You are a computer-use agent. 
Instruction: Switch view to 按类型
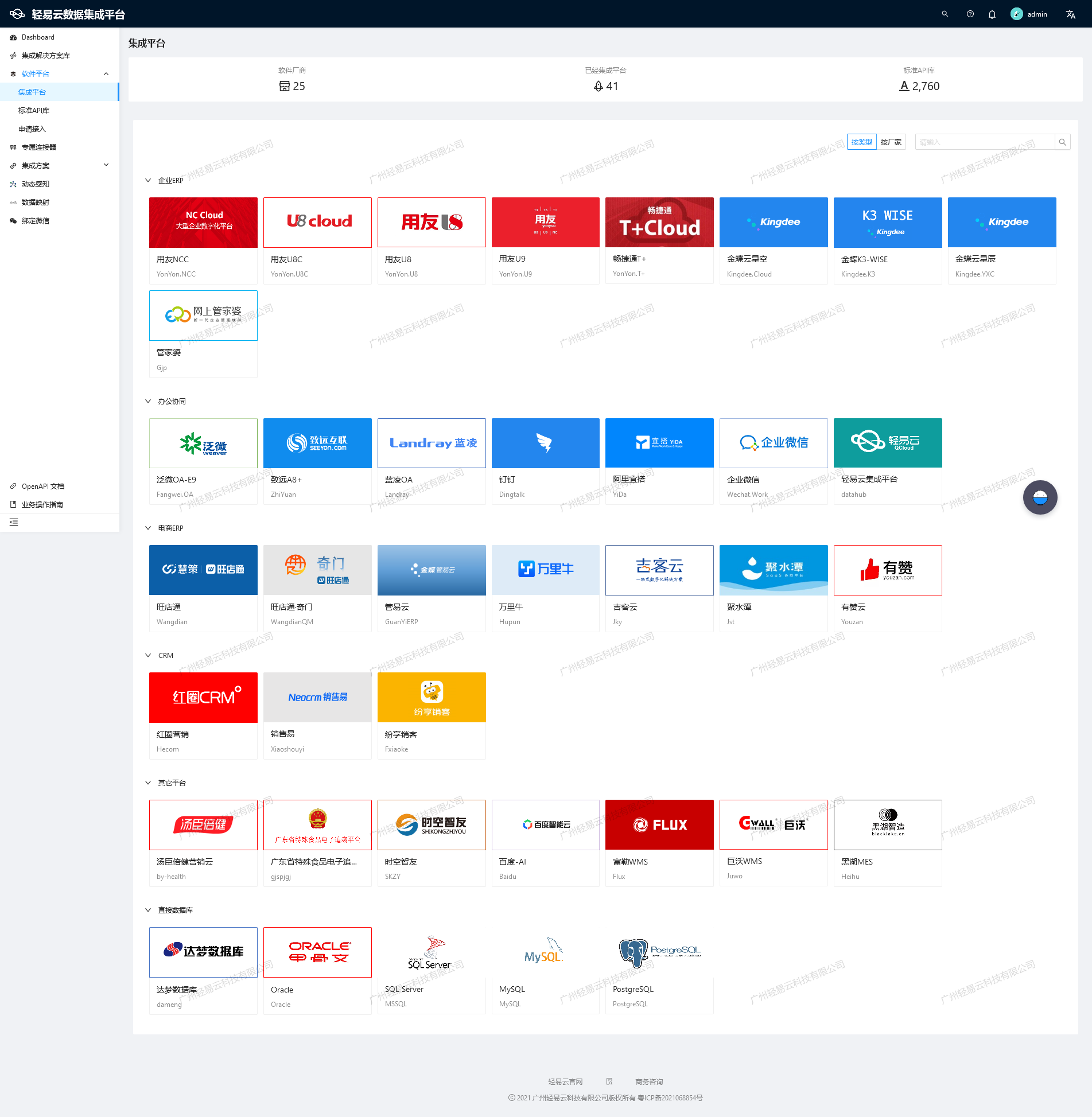click(861, 142)
